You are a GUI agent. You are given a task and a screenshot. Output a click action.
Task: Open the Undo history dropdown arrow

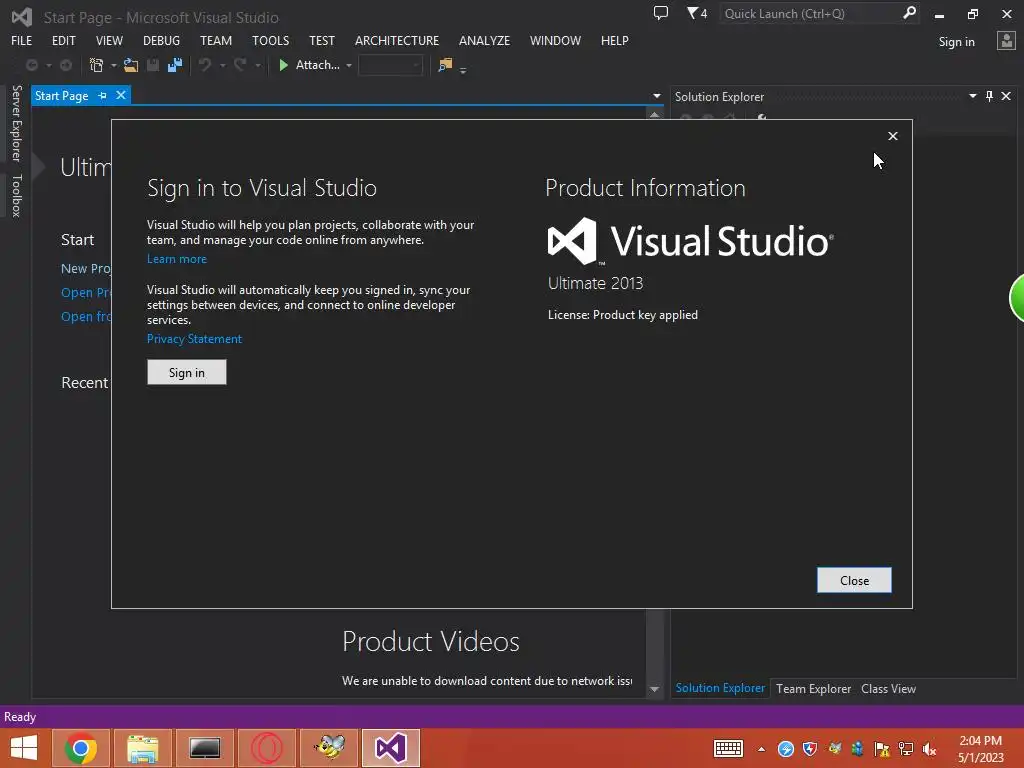pyautogui.click(x=222, y=65)
